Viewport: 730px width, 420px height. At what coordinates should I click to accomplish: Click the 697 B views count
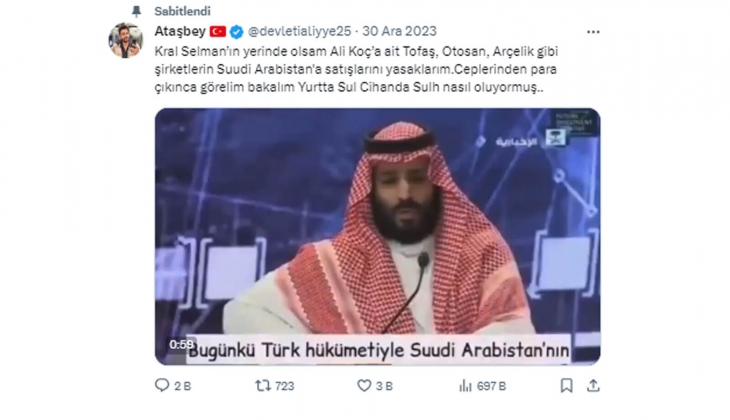[x=491, y=386]
